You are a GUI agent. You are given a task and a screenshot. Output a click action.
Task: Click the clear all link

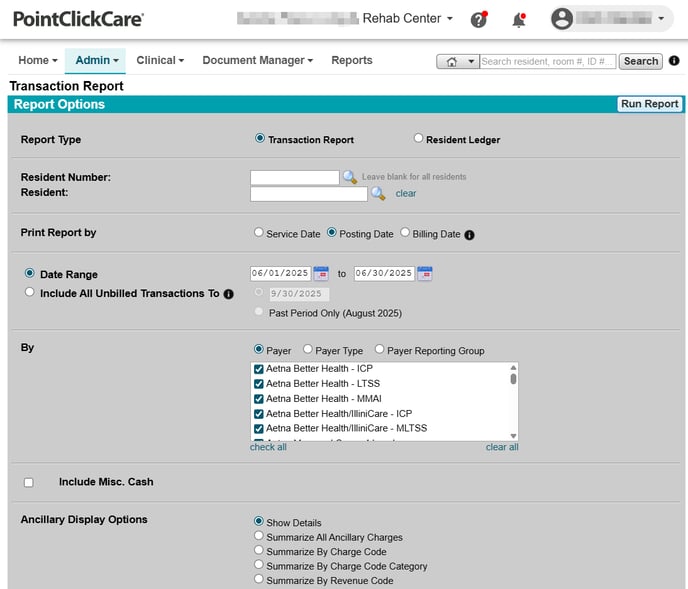pyautogui.click(x=502, y=447)
